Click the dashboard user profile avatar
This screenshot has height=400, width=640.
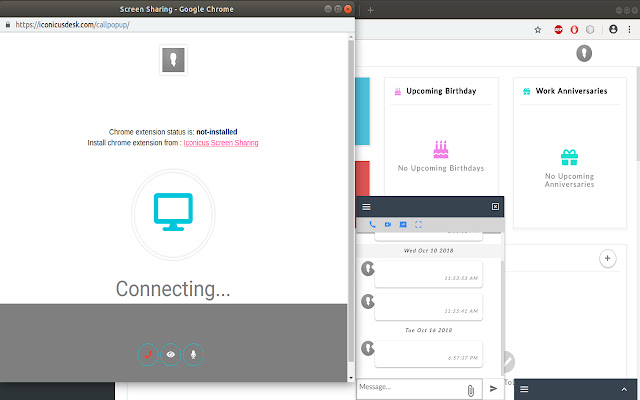click(584, 53)
